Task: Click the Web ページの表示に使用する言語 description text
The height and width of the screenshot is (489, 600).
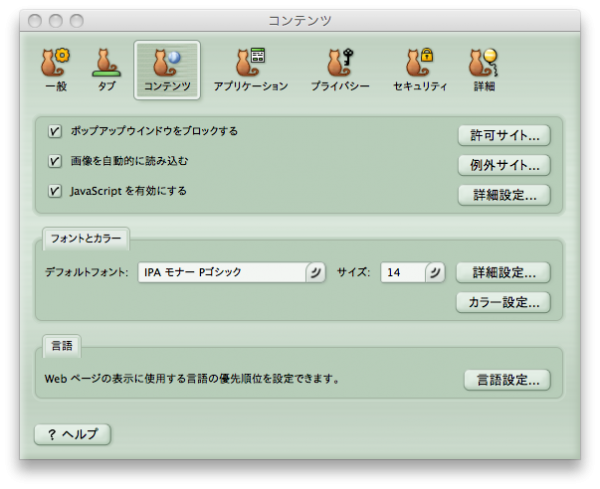Action: (x=192, y=379)
